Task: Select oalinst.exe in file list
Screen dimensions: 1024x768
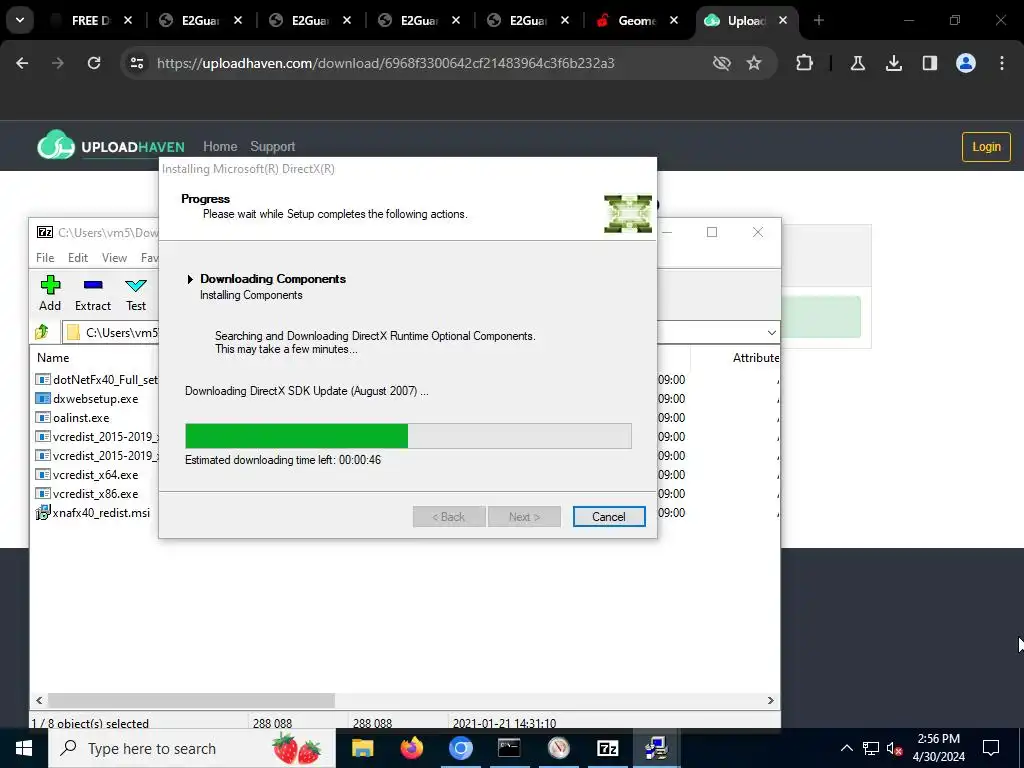Action: 81,417
